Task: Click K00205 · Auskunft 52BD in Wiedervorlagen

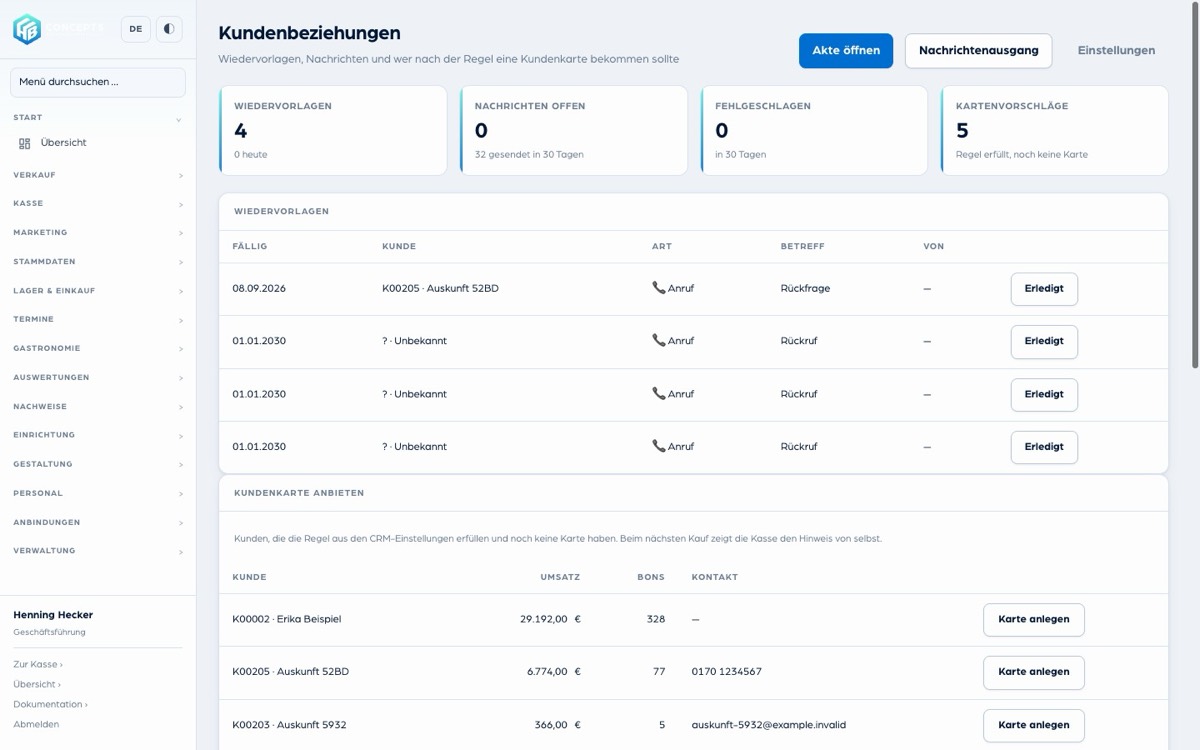Action: 440,288
